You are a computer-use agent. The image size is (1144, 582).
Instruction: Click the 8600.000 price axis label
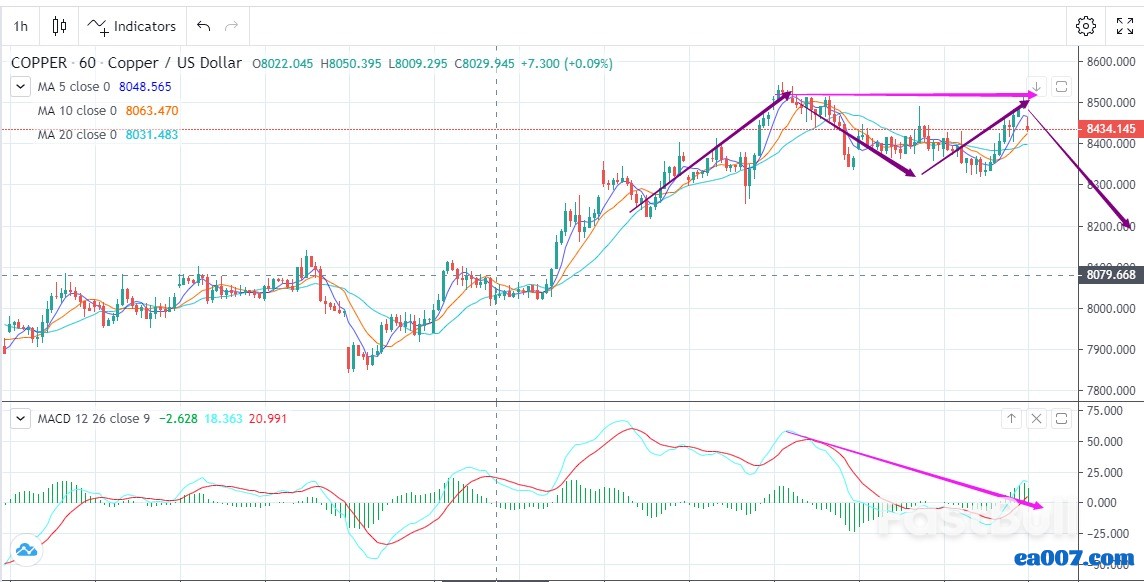tap(1111, 61)
